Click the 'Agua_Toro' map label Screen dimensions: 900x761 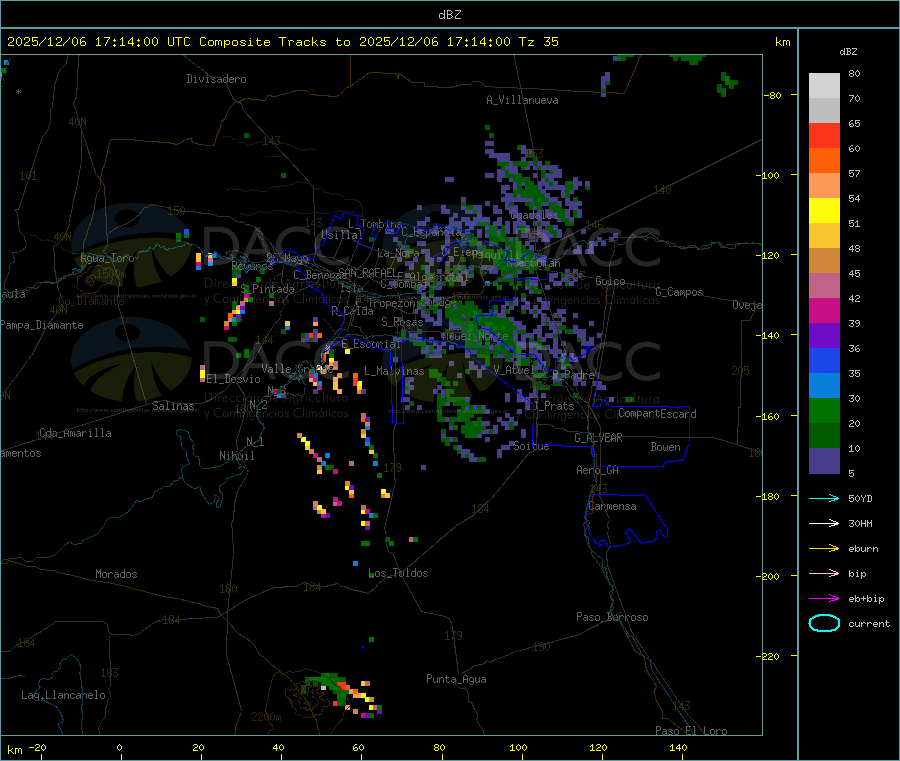pos(107,258)
